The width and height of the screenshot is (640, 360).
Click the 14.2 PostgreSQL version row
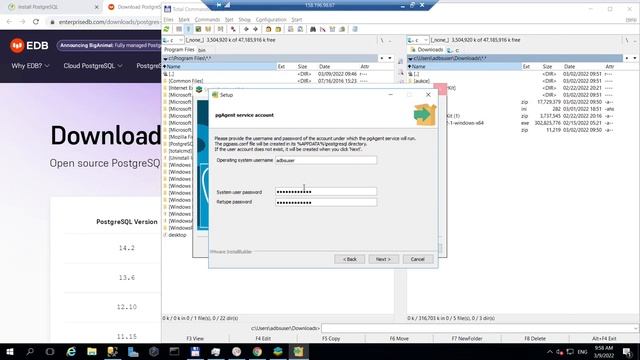tap(127, 248)
